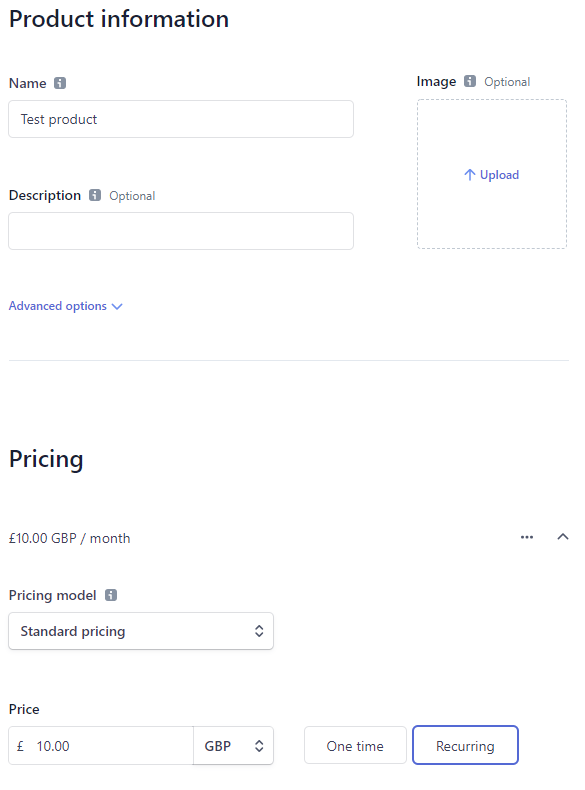Viewport: 585px width, 790px height.
Task: Open the three-dot price options menu
Action: 527,537
